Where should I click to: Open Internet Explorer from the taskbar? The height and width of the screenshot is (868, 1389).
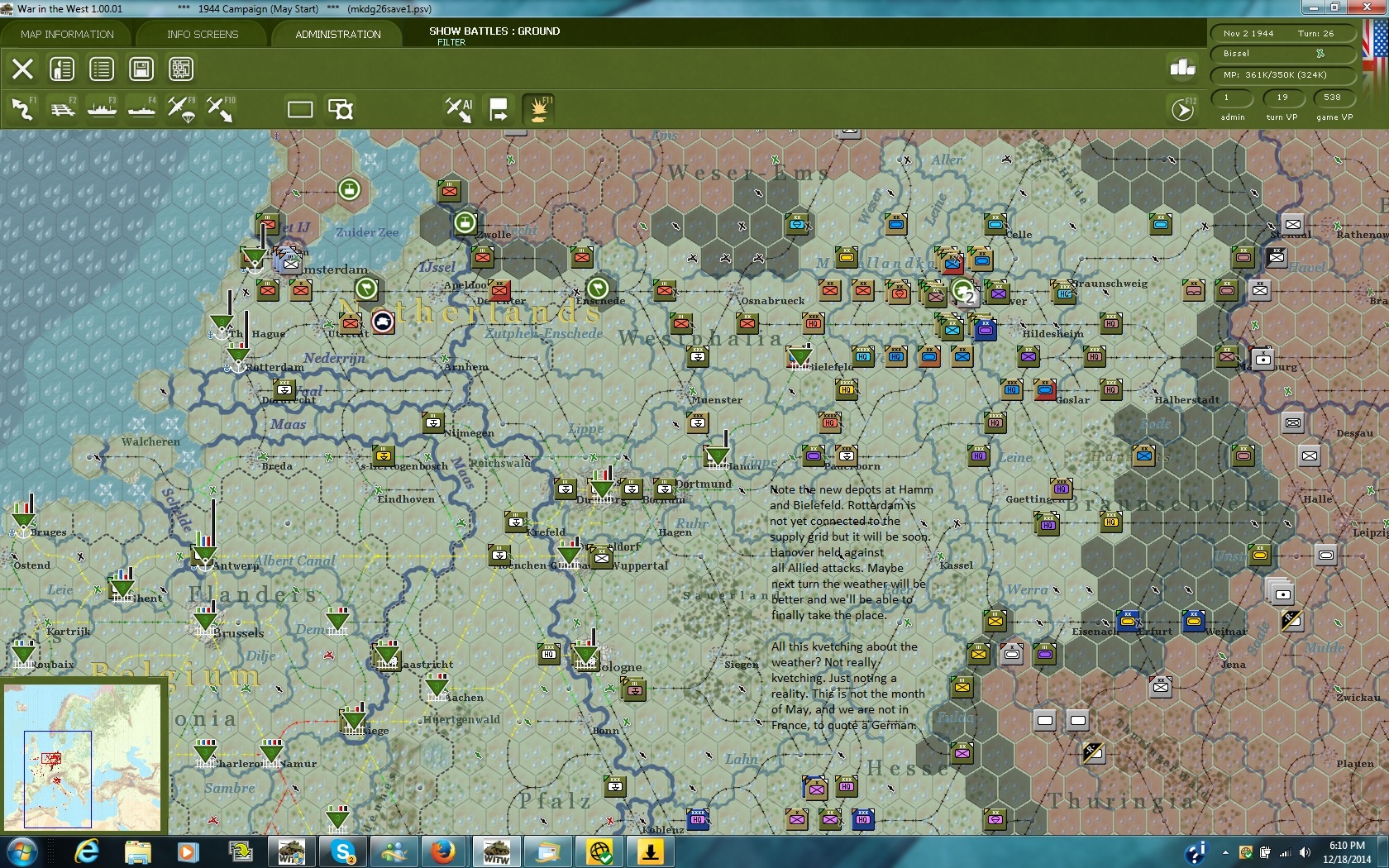pos(87,851)
